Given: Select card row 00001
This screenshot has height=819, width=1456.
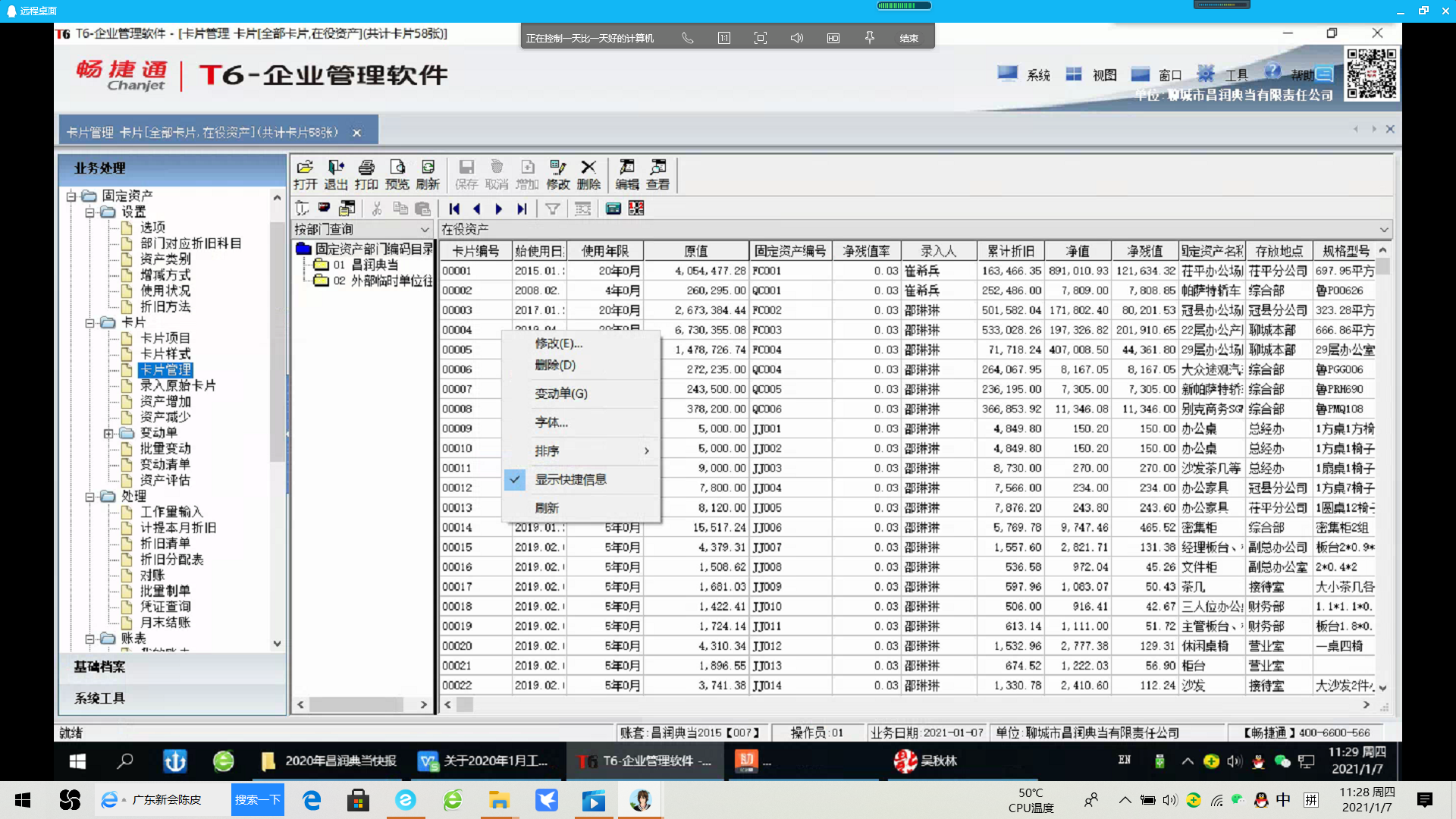Looking at the screenshot, I should pos(906,271).
